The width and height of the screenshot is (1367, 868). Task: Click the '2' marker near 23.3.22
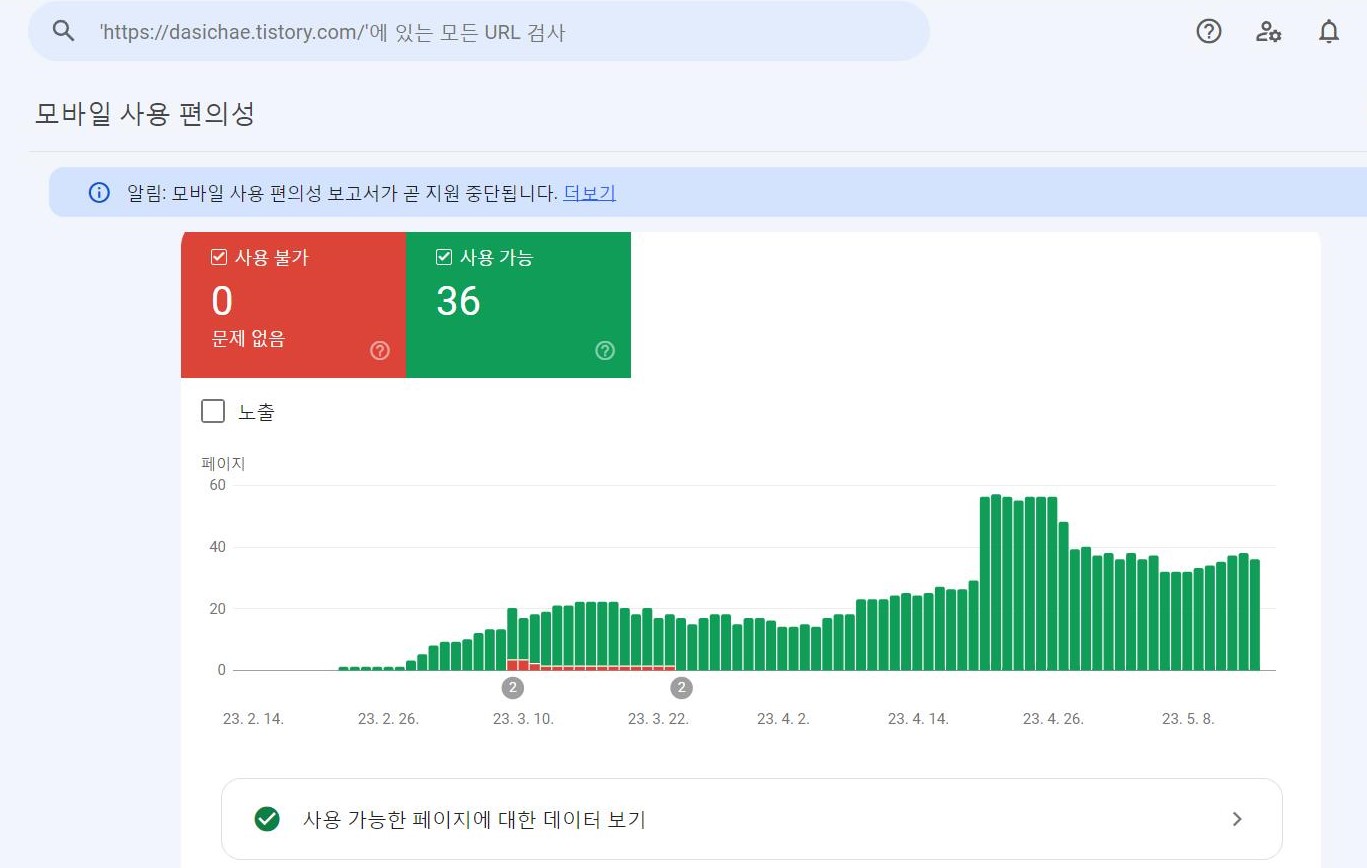click(681, 687)
